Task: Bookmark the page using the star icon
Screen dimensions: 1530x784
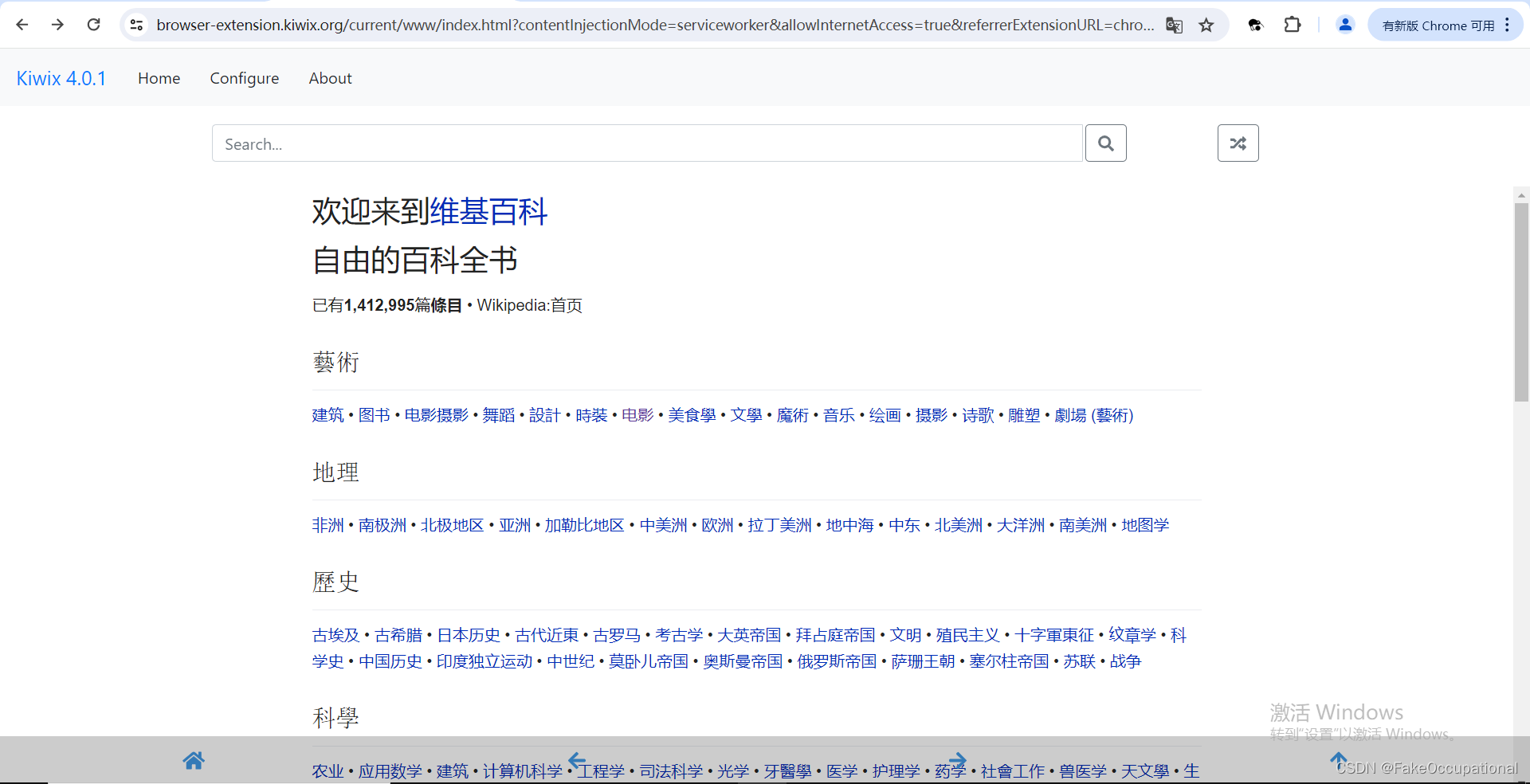Action: click(x=1206, y=25)
